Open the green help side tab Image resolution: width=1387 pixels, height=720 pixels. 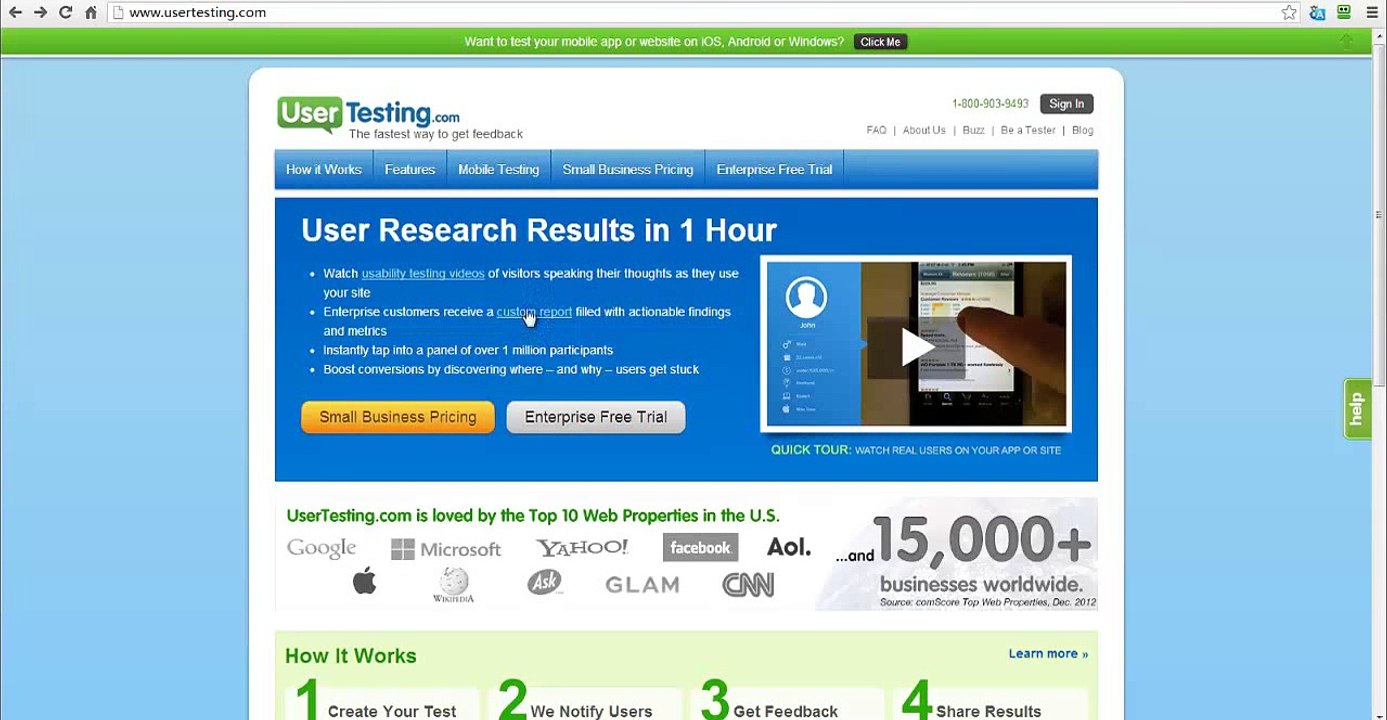pyautogui.click(x=1357, y=408)
